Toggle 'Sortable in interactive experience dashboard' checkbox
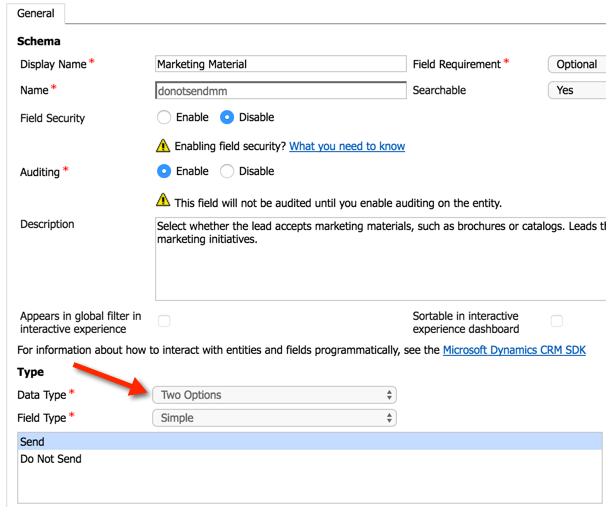The image size is (606, 507). 557,321
